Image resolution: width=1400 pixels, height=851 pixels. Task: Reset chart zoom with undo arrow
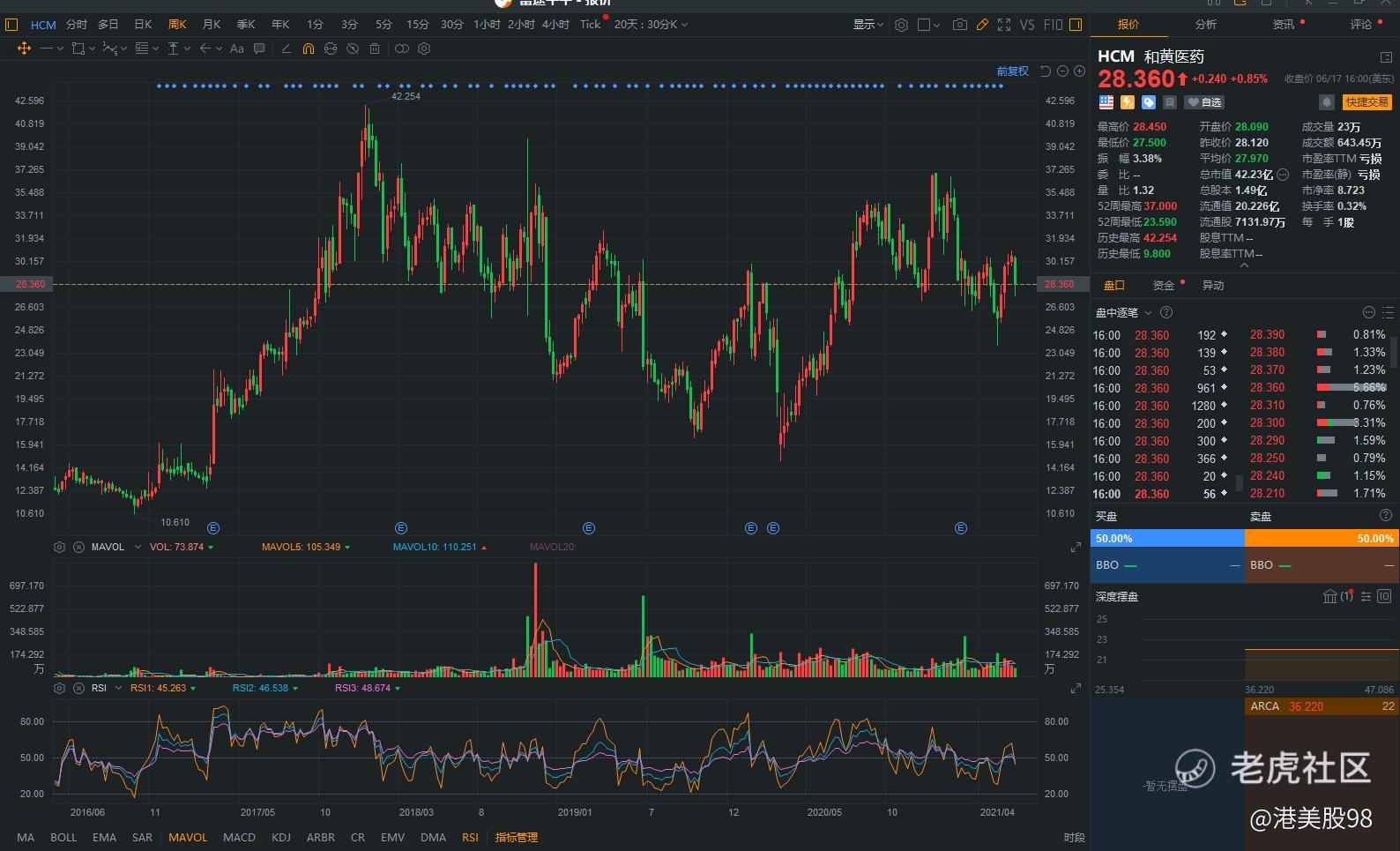coord(1046,71)
